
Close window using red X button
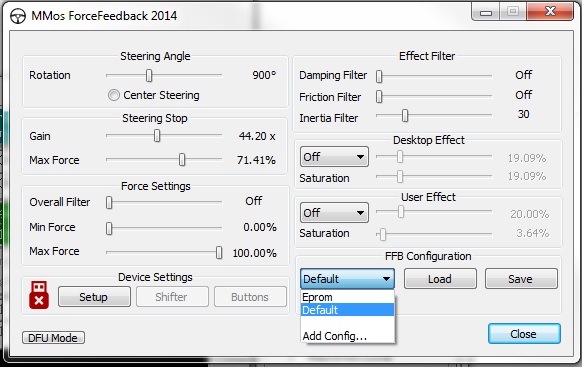tap(550, 12)
